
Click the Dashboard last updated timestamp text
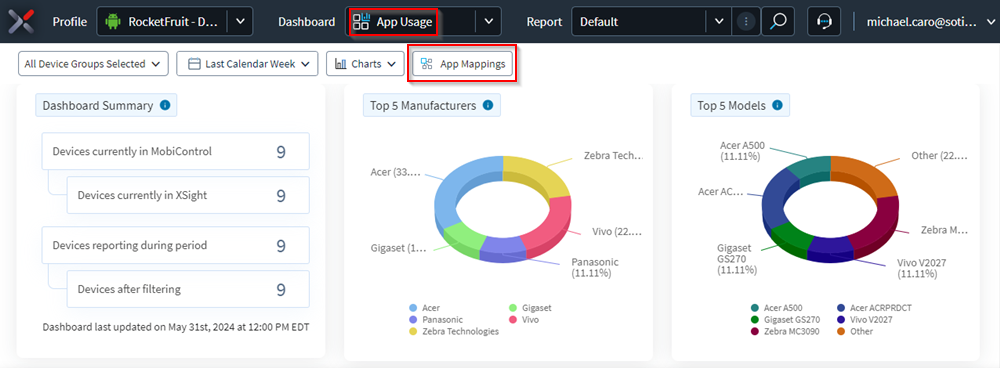(175, 327)
